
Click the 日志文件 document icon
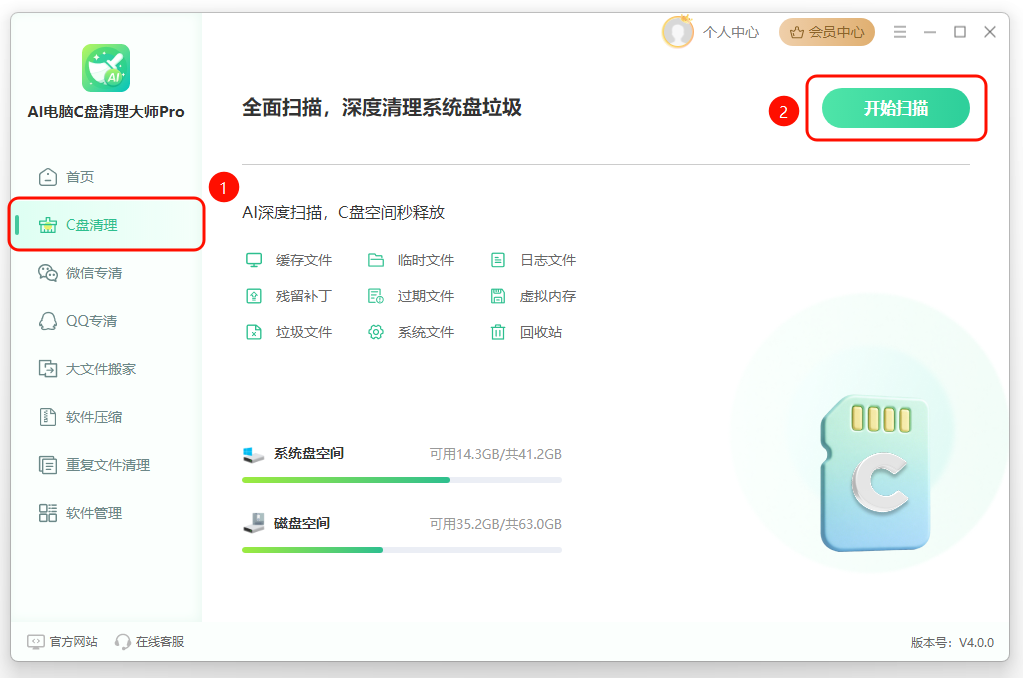coord(498,260)
